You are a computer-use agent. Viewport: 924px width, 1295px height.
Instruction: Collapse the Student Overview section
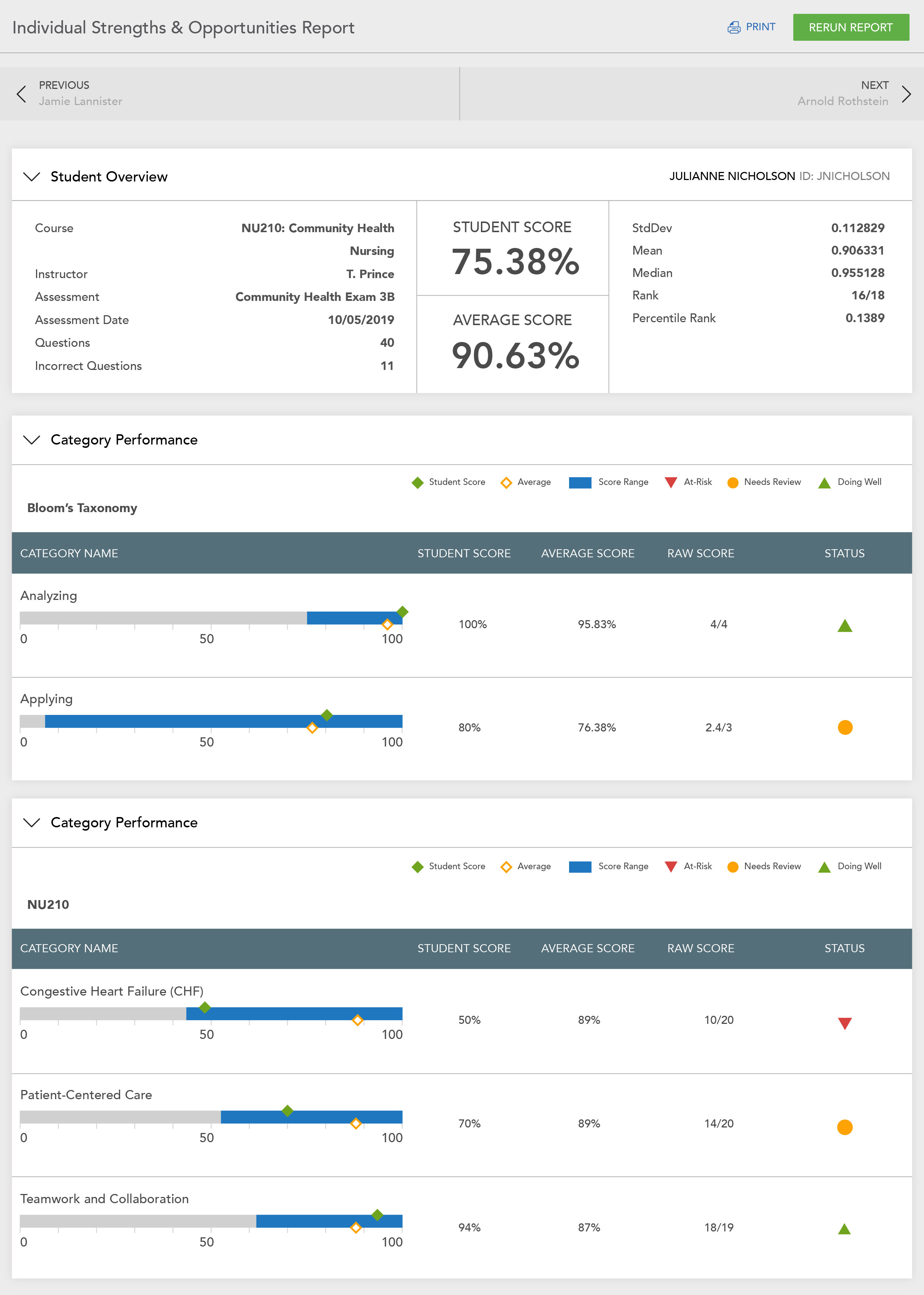point(32,176)
